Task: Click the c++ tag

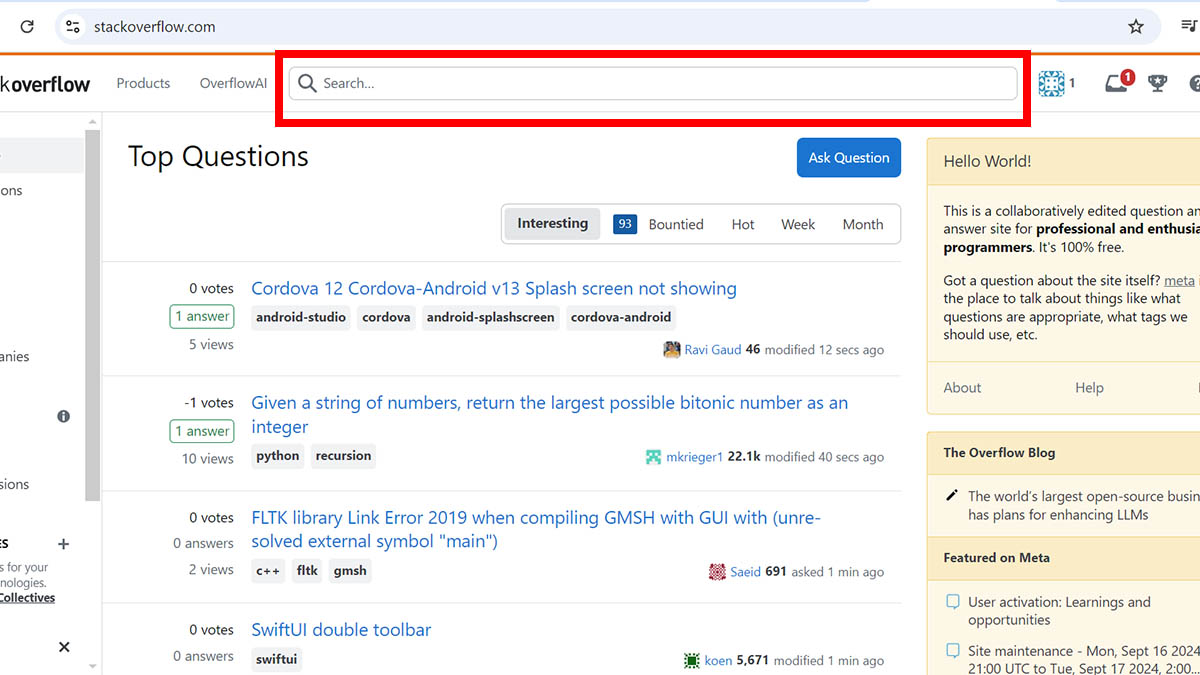Action: click(x=268, y=571)
